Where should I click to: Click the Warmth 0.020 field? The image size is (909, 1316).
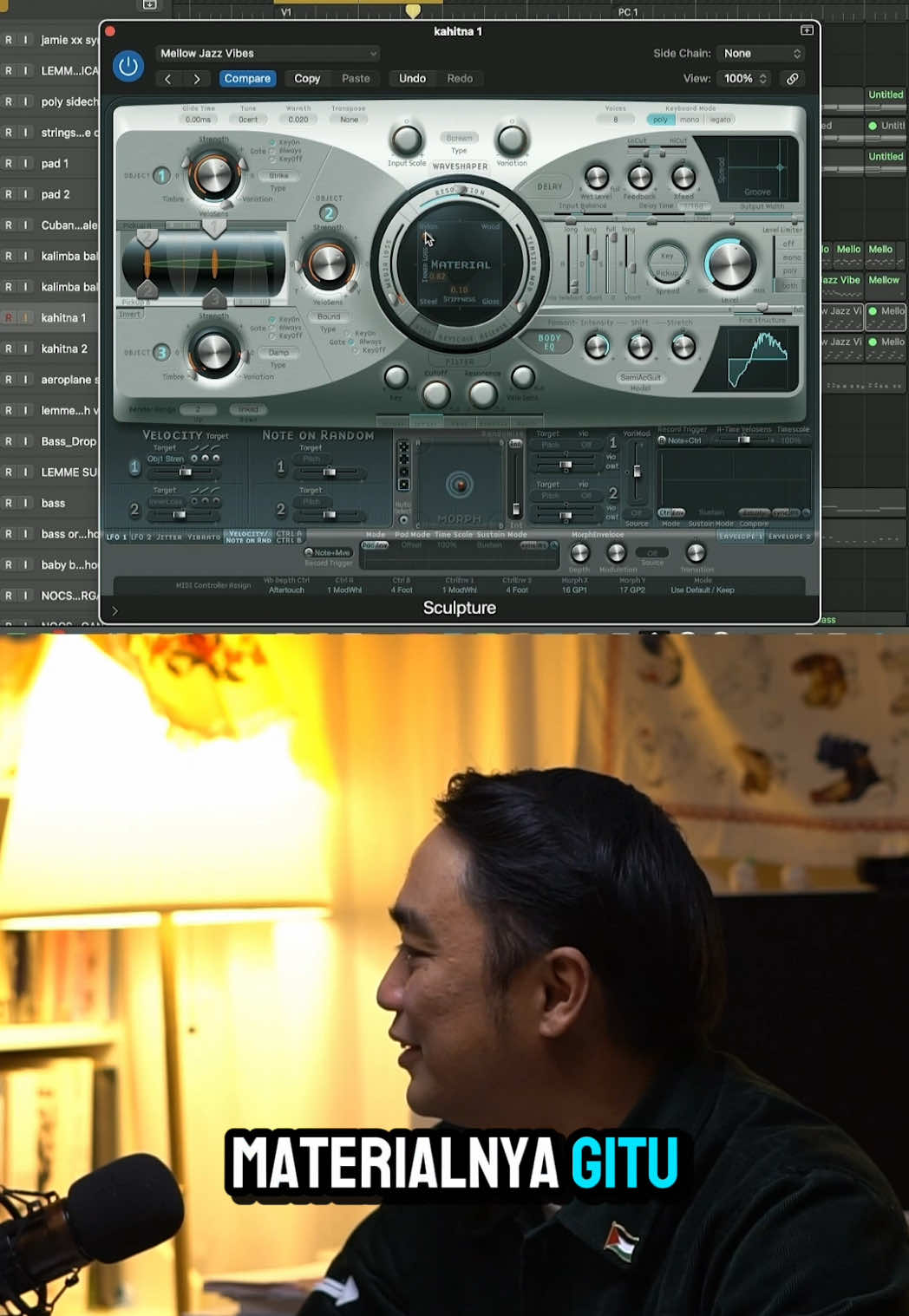pos(298,120)
